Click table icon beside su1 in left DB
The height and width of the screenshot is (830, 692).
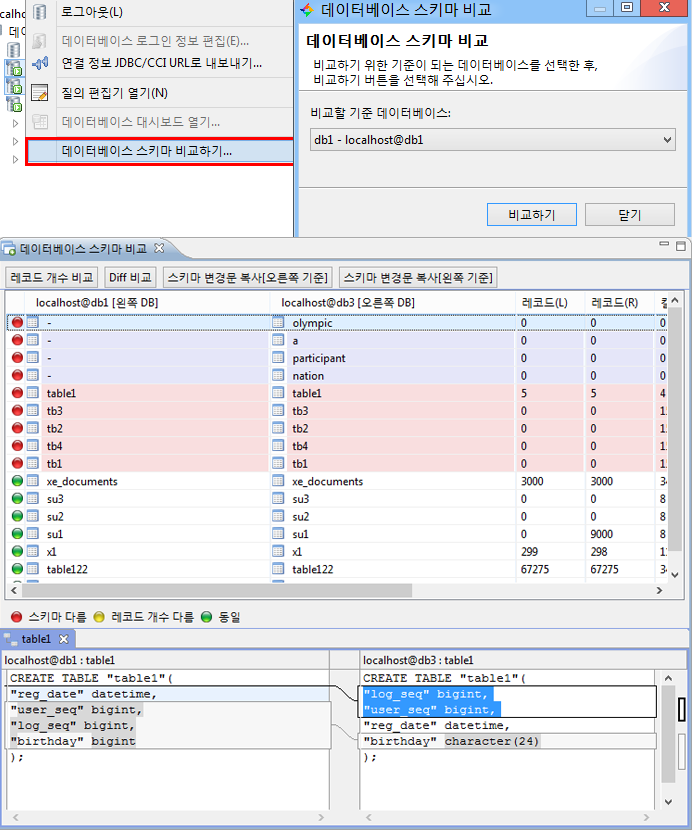coord(33,534)
